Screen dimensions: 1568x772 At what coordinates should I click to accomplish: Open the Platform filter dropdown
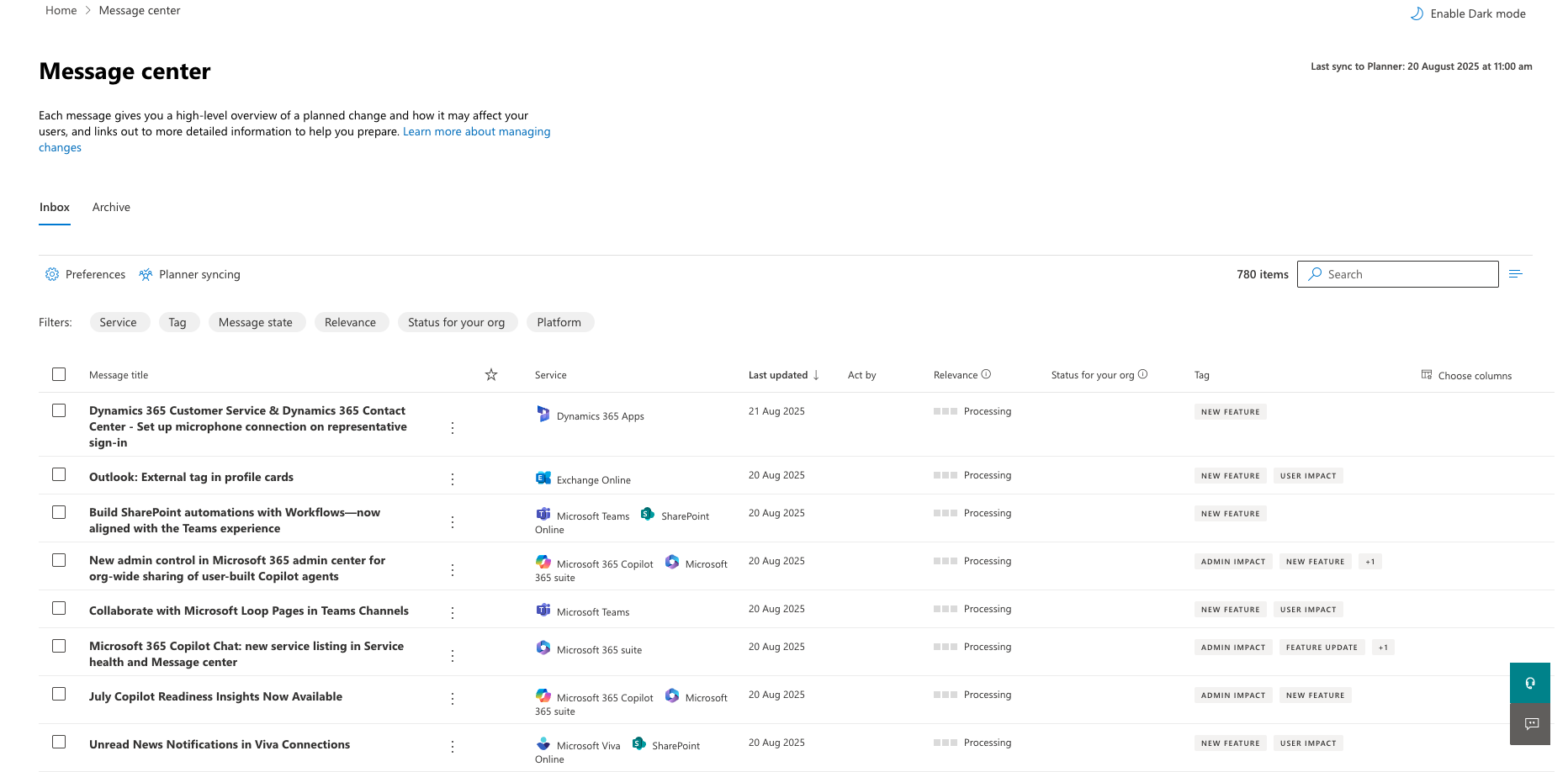click(560, 322)
